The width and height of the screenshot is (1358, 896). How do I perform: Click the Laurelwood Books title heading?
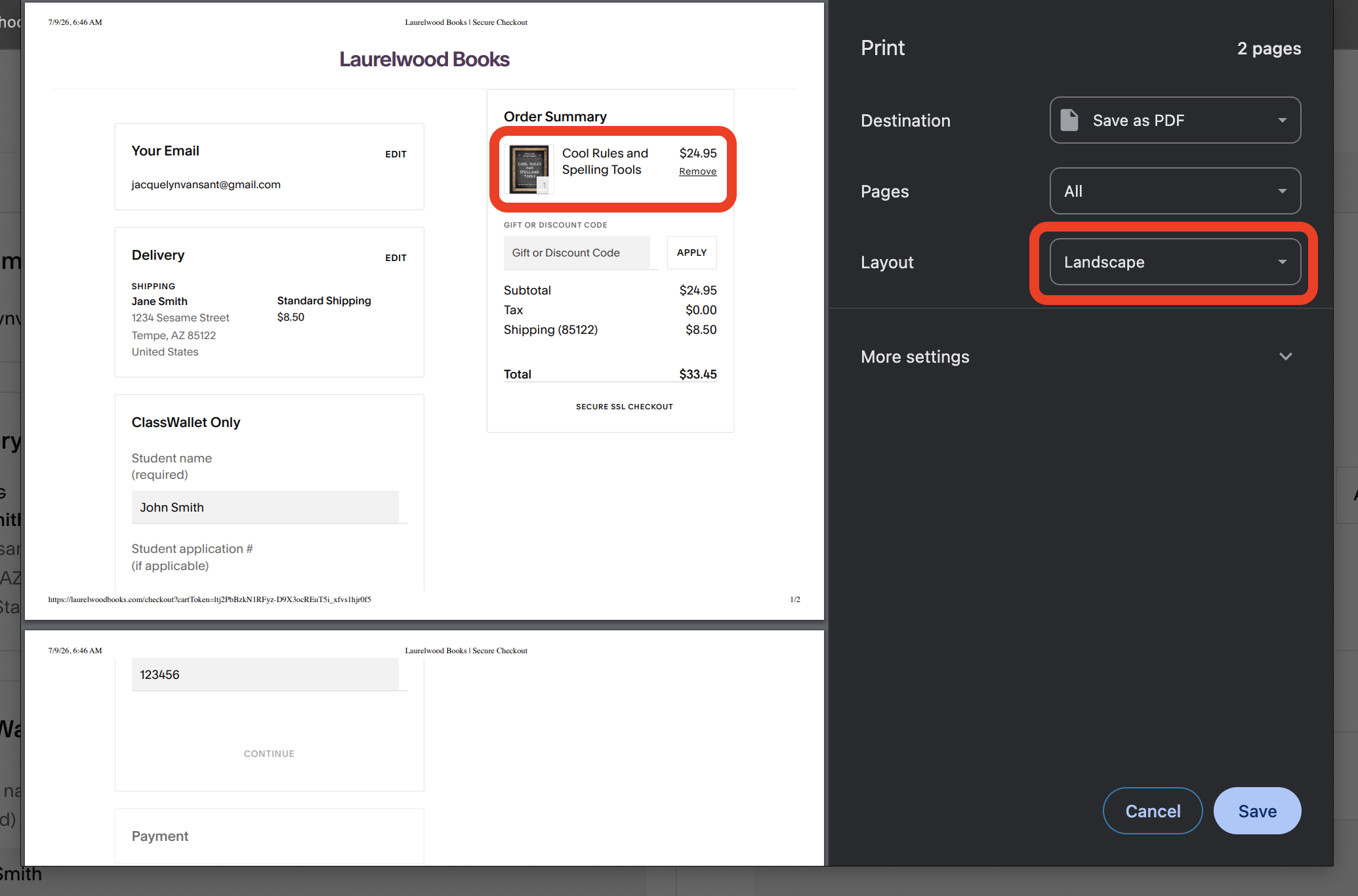click(x=424, y=59)
